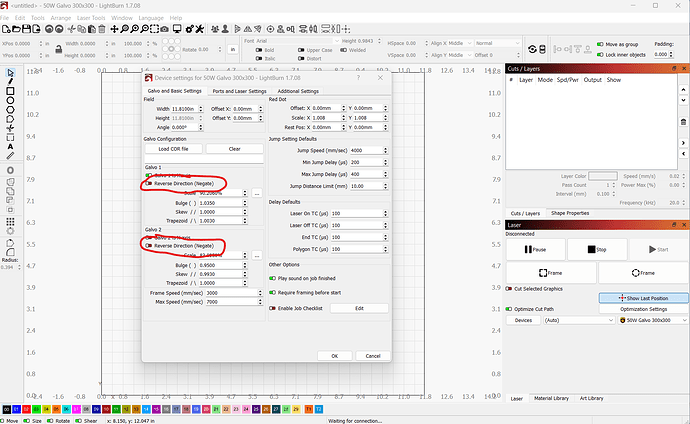Delete layer with Cuts panel trash icon

coord(683,122)
